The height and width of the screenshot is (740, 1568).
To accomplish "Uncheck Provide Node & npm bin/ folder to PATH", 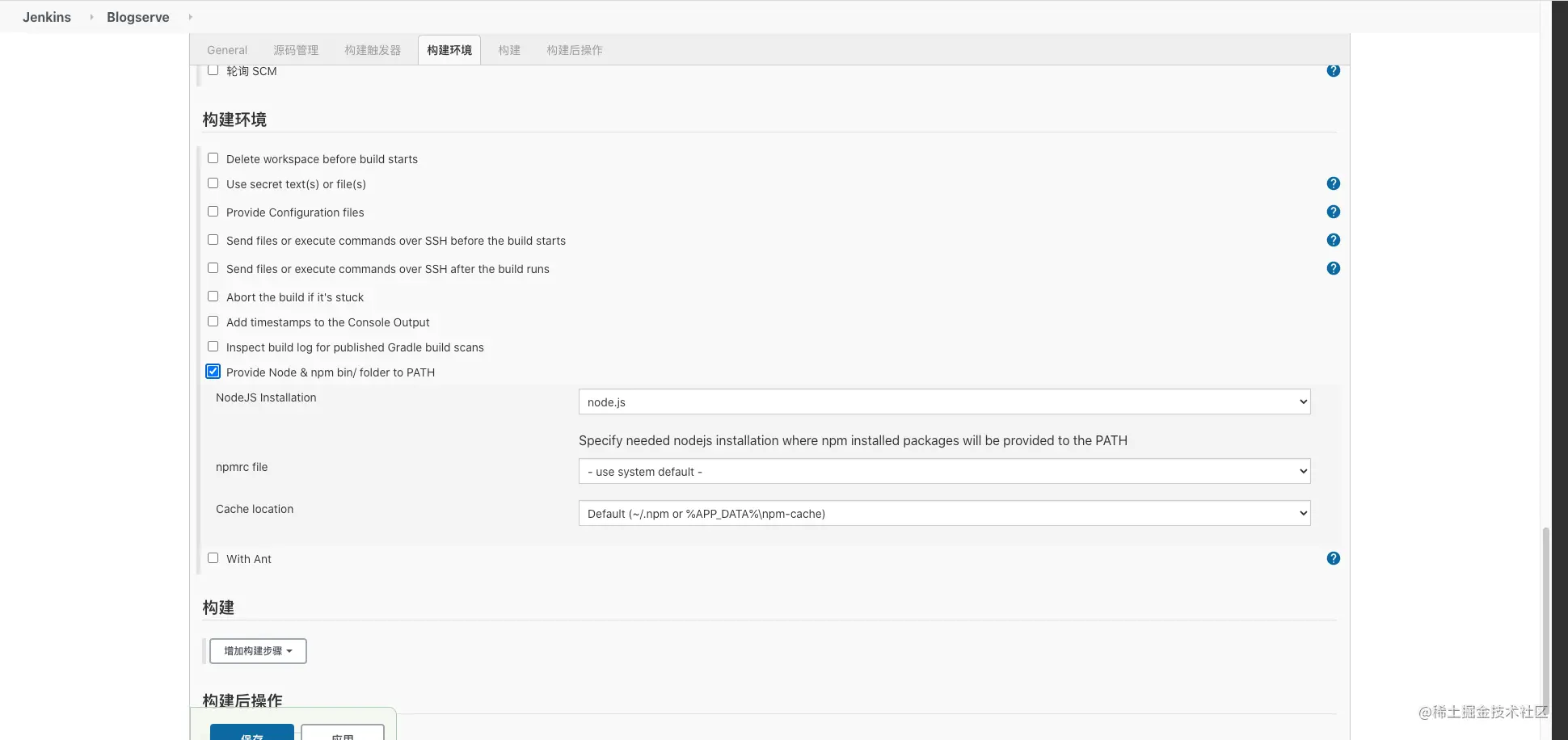I will coord(213,372).
